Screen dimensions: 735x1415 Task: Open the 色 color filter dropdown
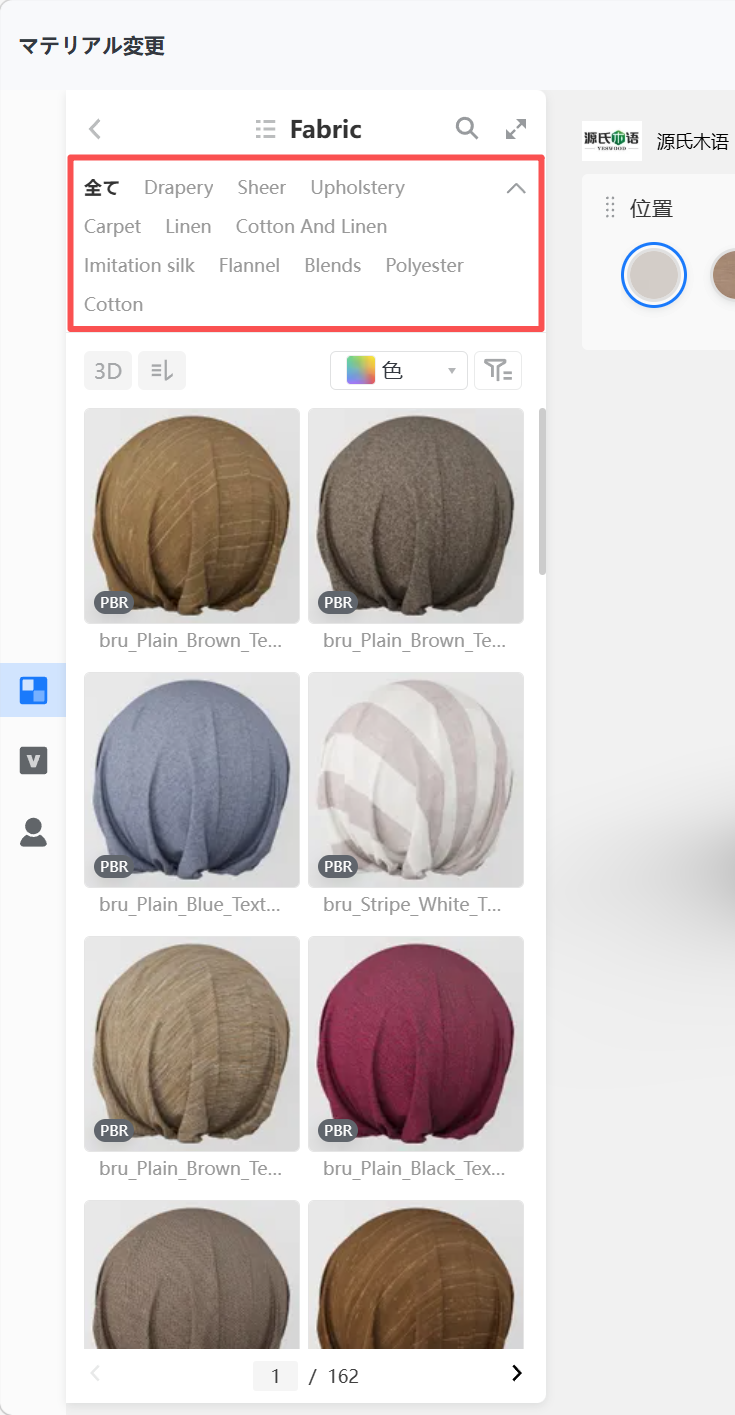click(399, 371)
